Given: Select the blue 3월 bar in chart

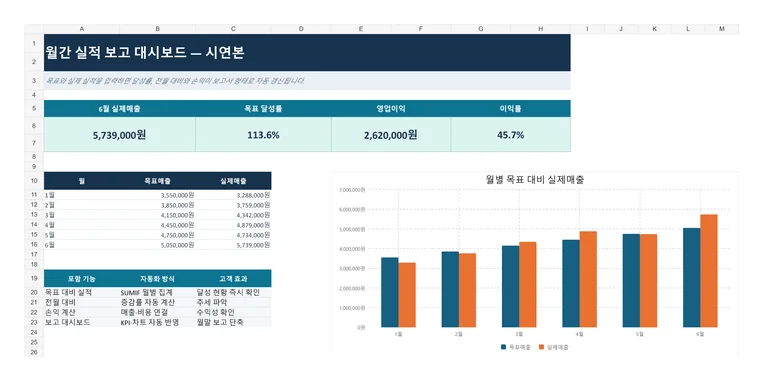Looking at the screenshot, I should [510, 287].
